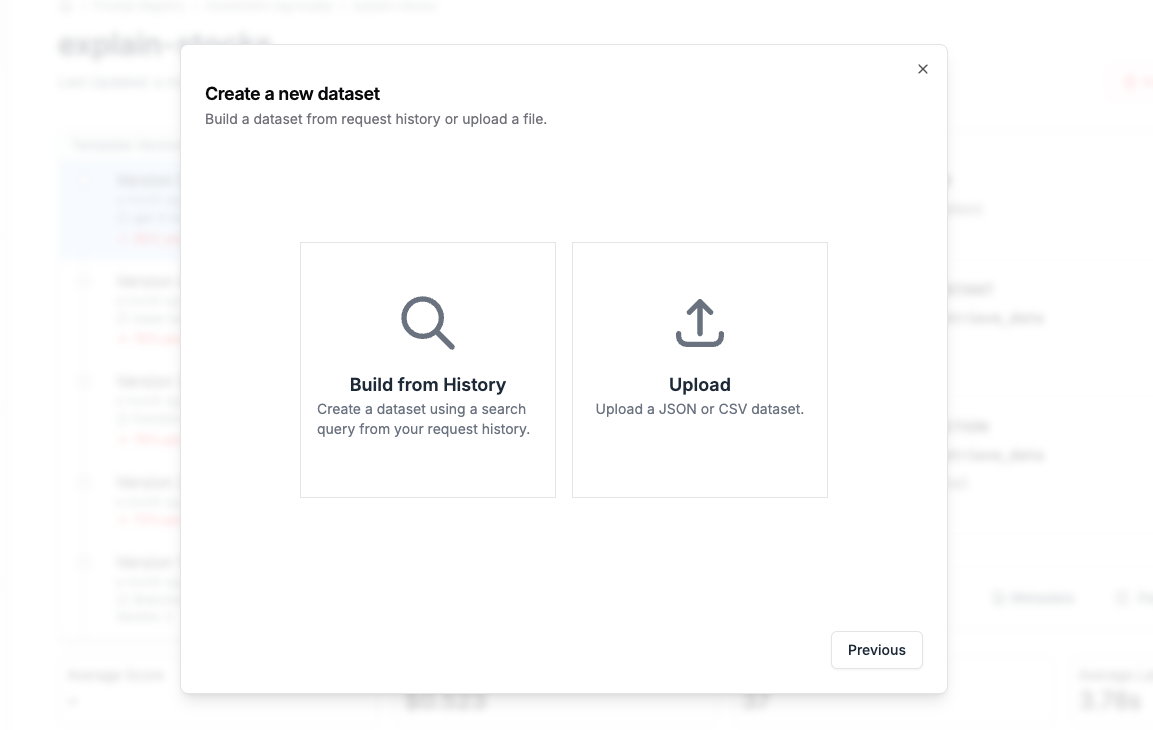
Task: Check the checkbox next to the last version row
Action: pyautogui.click(x=84, y=563)
